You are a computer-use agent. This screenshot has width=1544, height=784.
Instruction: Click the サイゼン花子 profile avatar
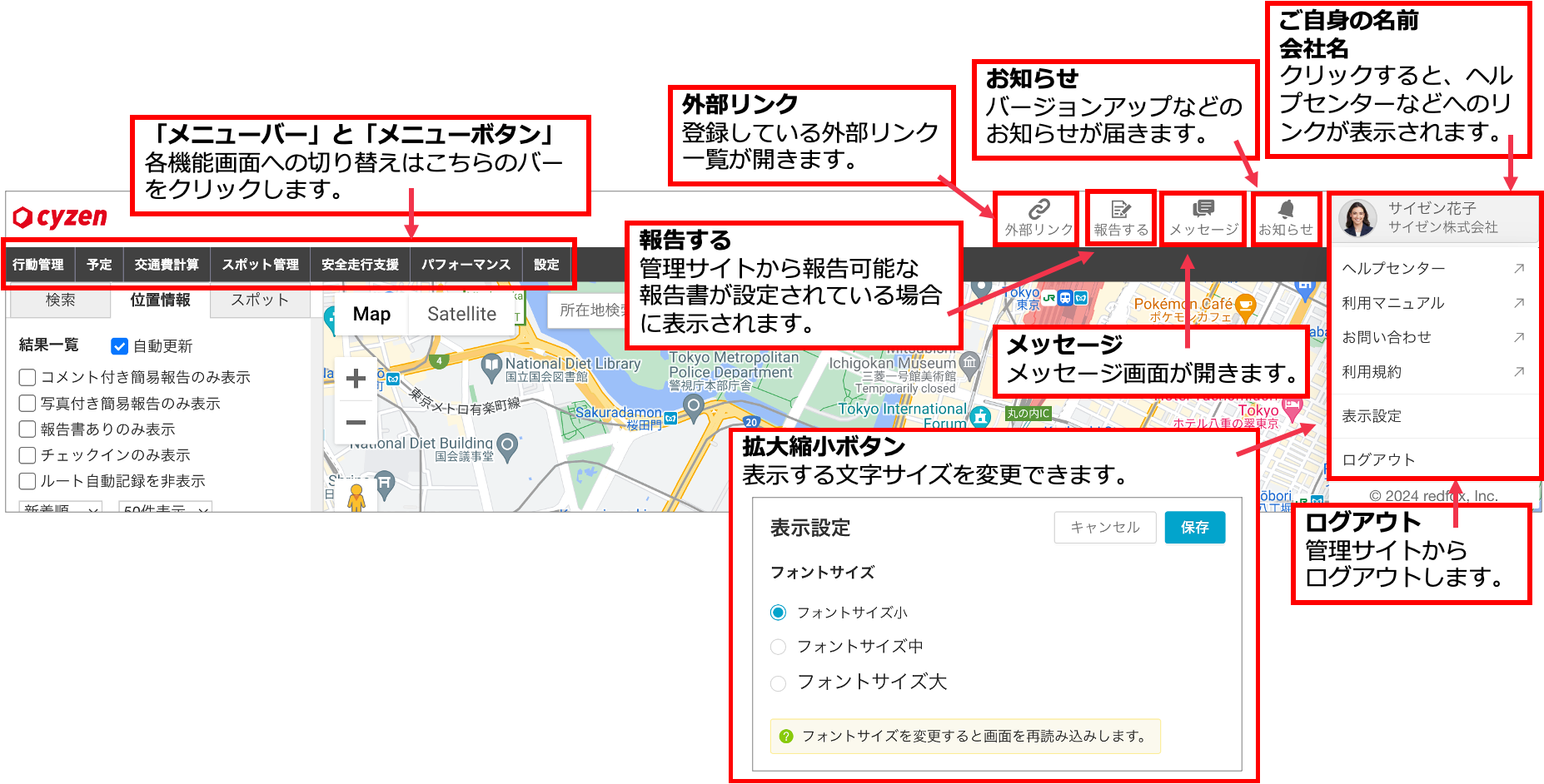click(1357, 218)
